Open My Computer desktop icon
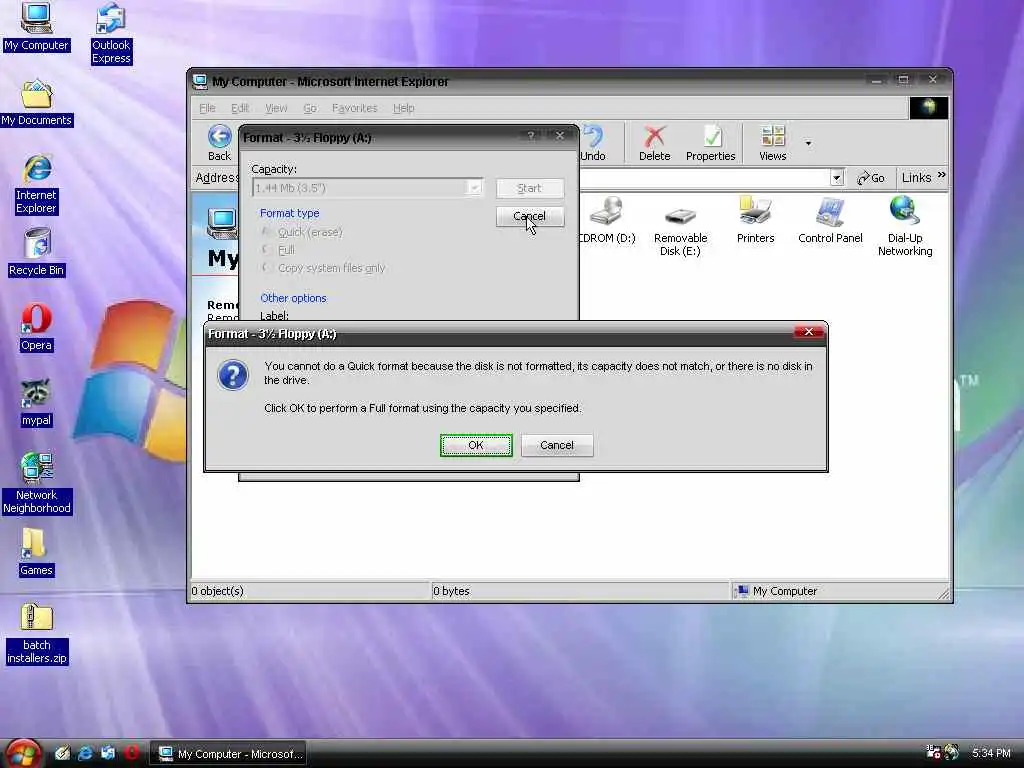1024x768 pixels. (x=36, y=27)
